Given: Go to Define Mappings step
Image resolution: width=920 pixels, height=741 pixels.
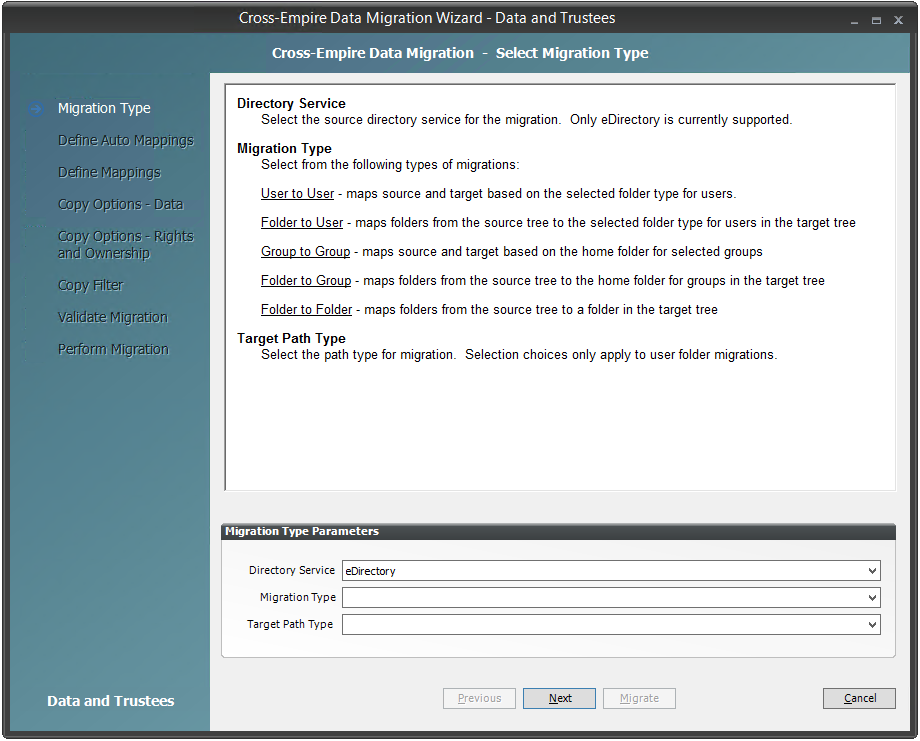Looking at the screenshot, I should point(109,172).
